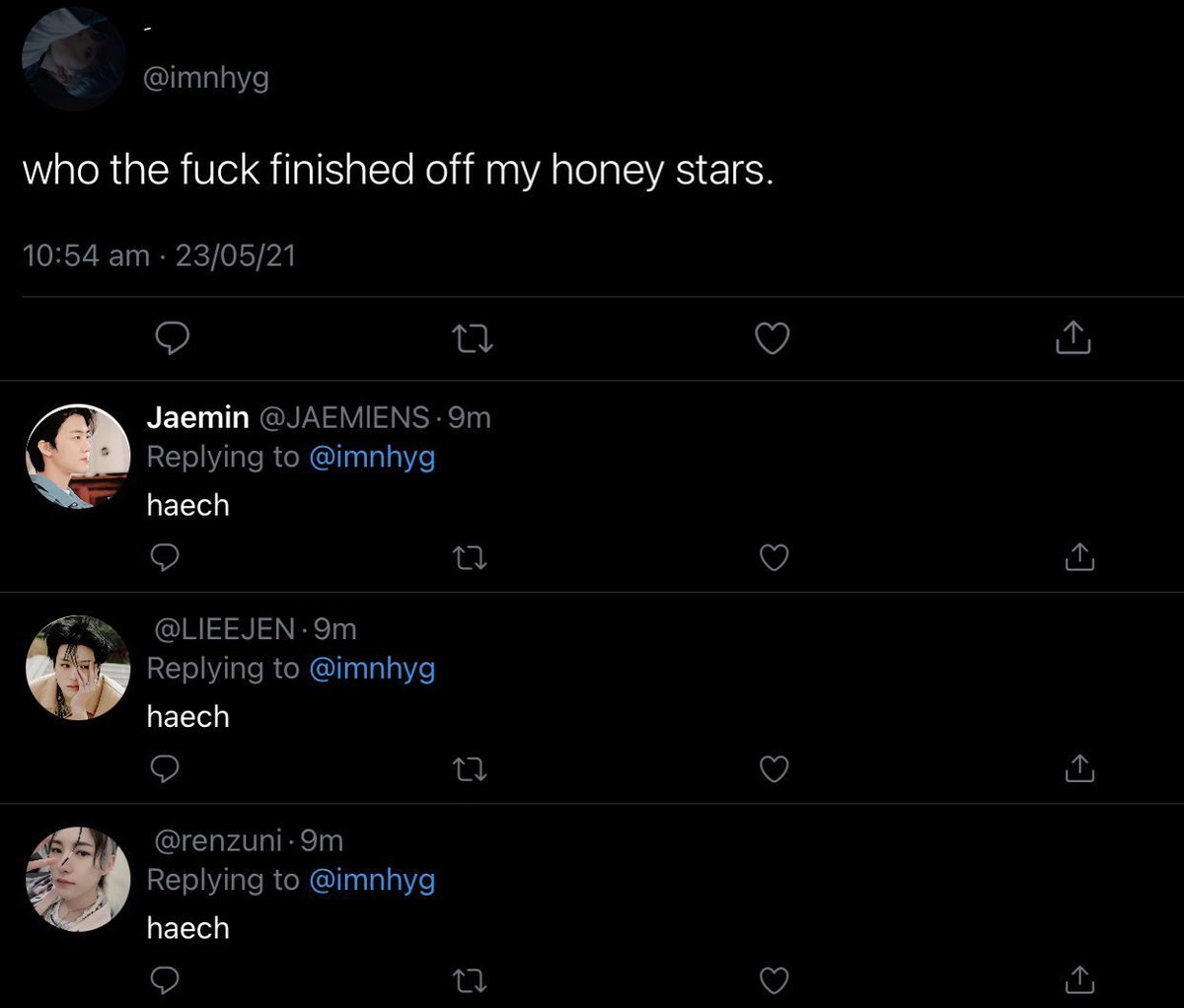Open Jaemin's profile picture
Image resolution: width=1184 pixels, height=1008 pixels.
(78, 457)
